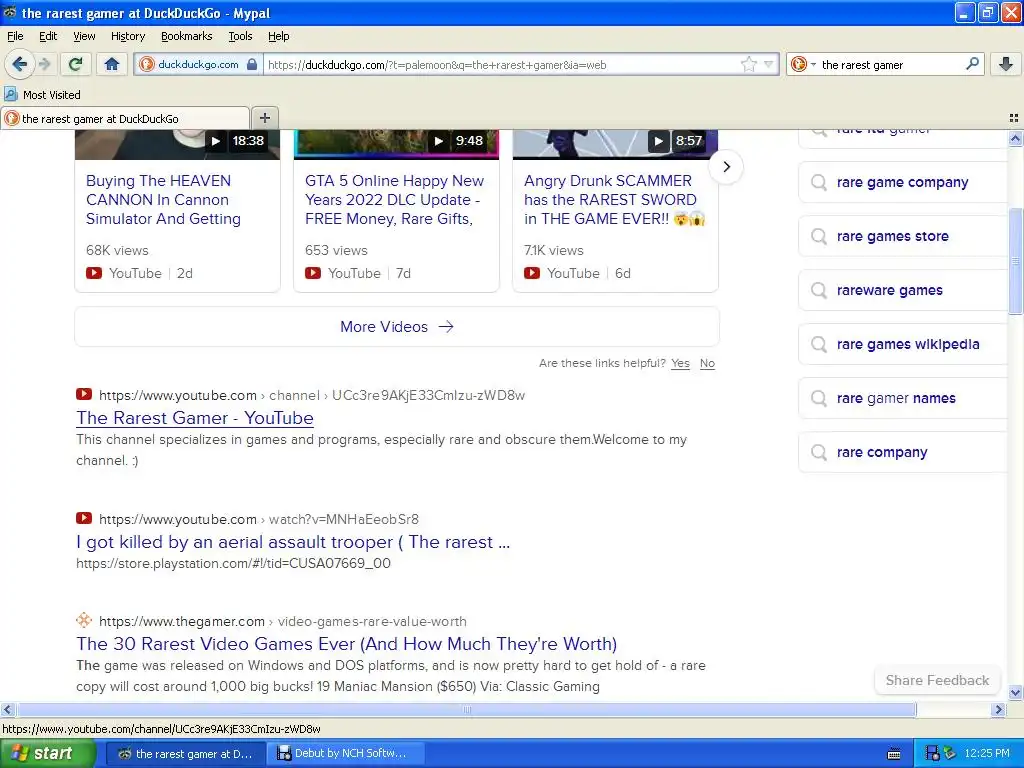Image resolution: width=1024 pixels, height=768 pixels.
Task: Select rare gamer names suggestion
Action: [x=903, y=398]
